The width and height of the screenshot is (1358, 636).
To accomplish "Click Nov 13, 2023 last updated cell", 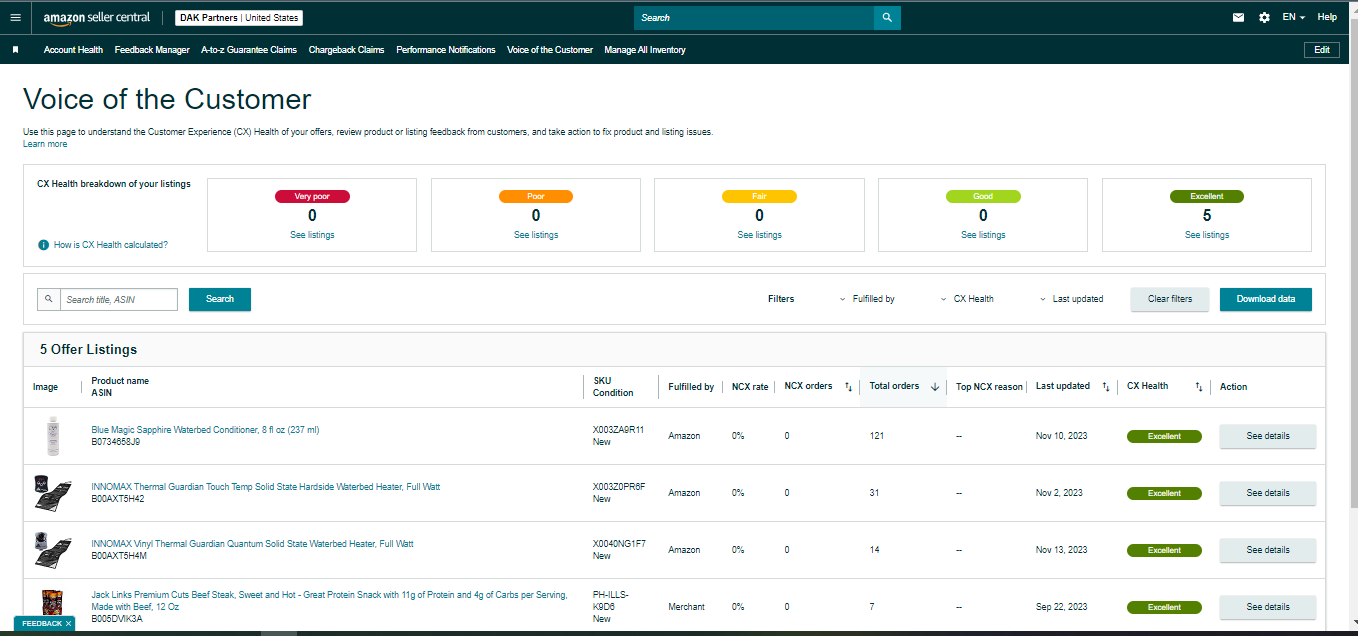I will pos(1060,550).
